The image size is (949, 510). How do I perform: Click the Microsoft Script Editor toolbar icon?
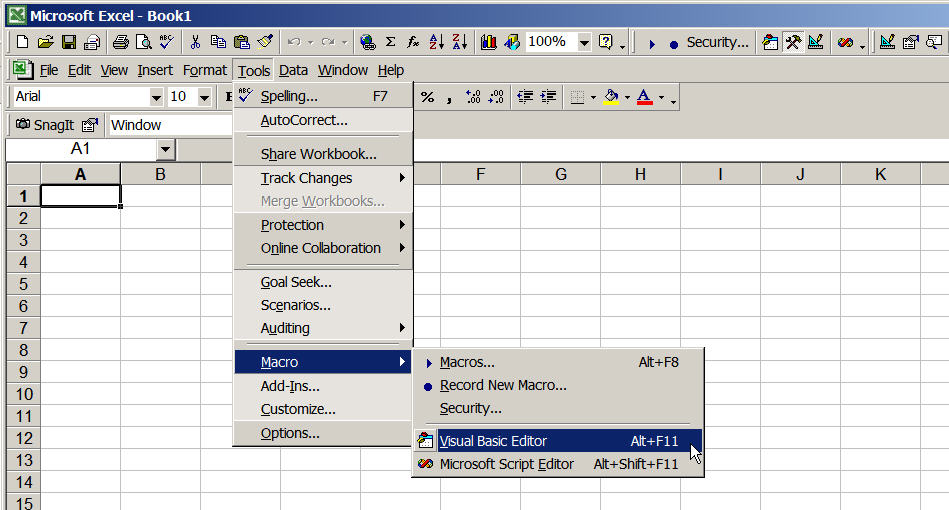coord(845,42)
